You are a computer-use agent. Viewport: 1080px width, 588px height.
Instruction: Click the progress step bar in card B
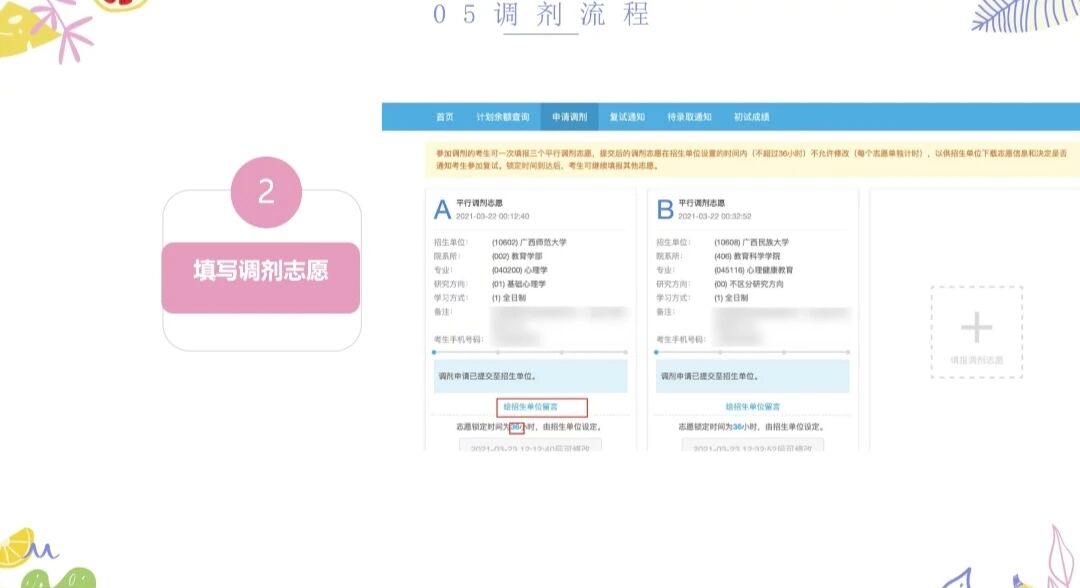(753, 352)
